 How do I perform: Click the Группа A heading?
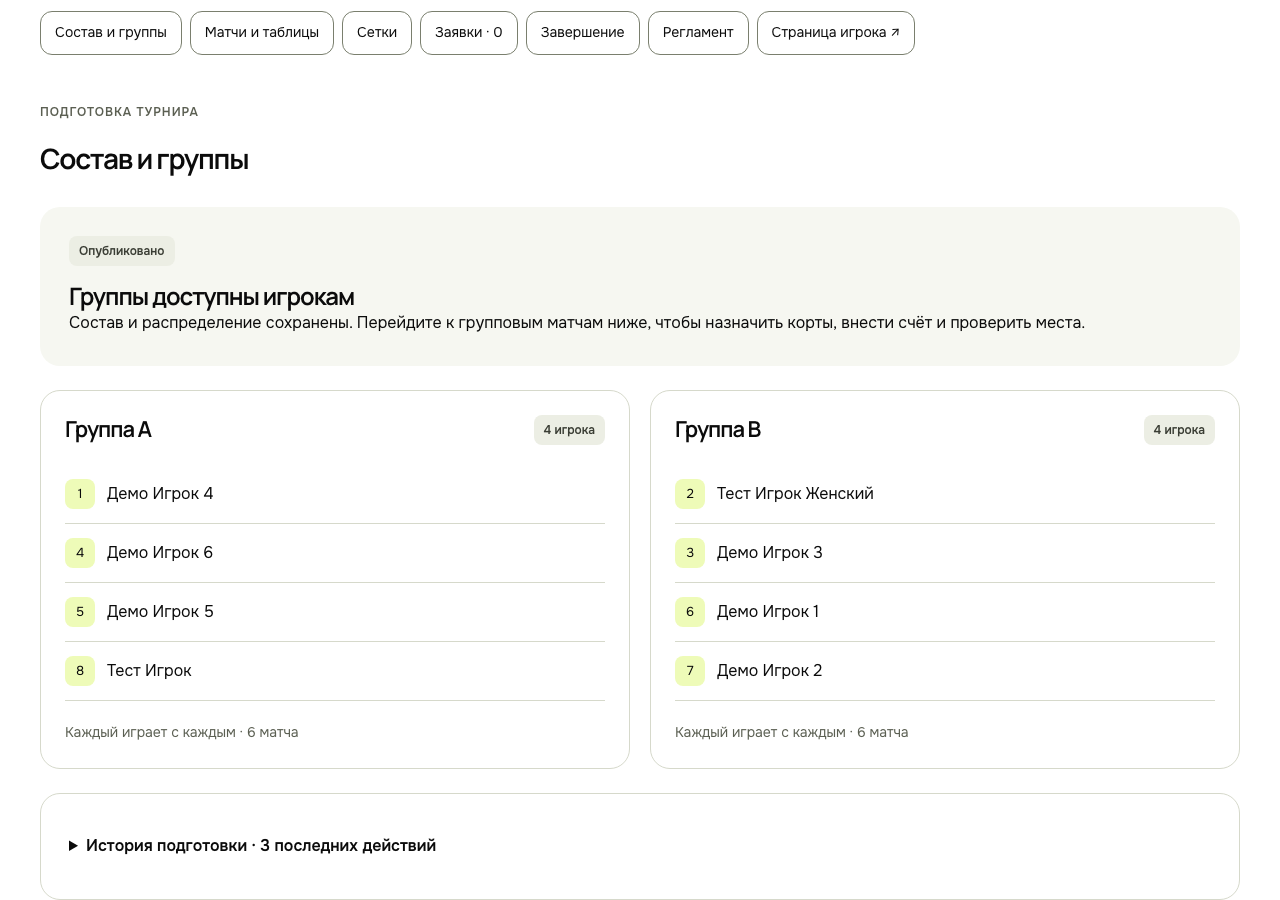[x=108, y=430]
